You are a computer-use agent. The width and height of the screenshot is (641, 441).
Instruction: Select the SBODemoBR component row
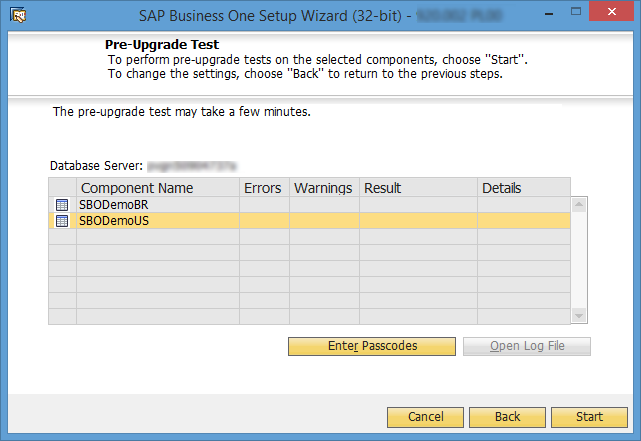309,205
